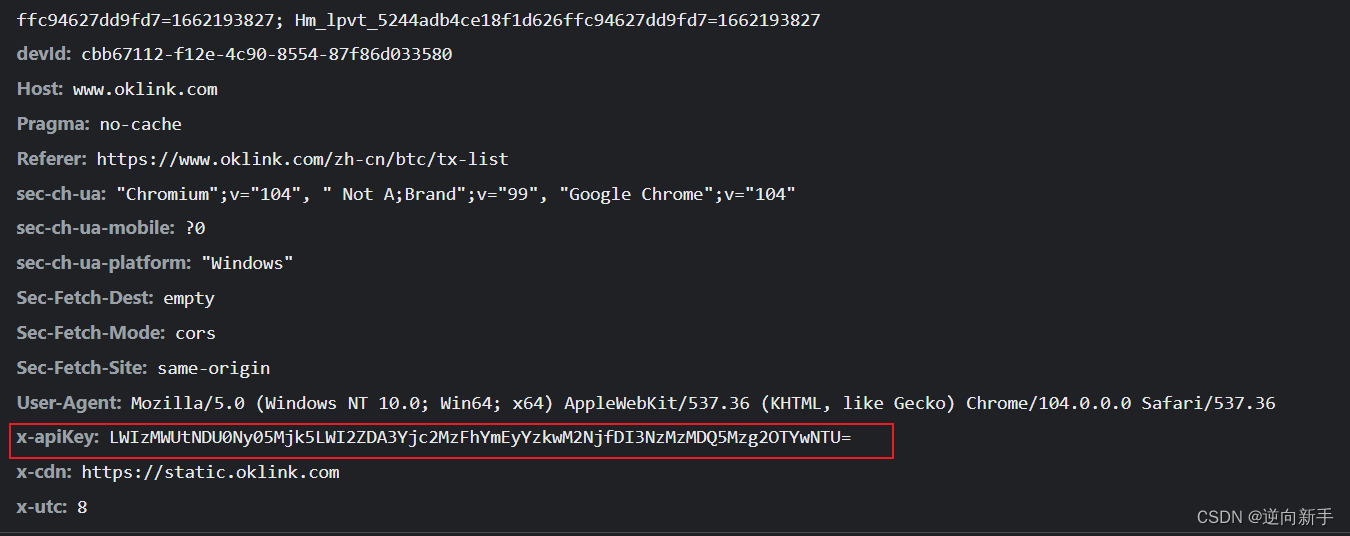The width and height of the screenshot is (1350, 536).
Task: Click the sec-ch-ua header value
Action: pyautogui.click(x=455, y=194)
